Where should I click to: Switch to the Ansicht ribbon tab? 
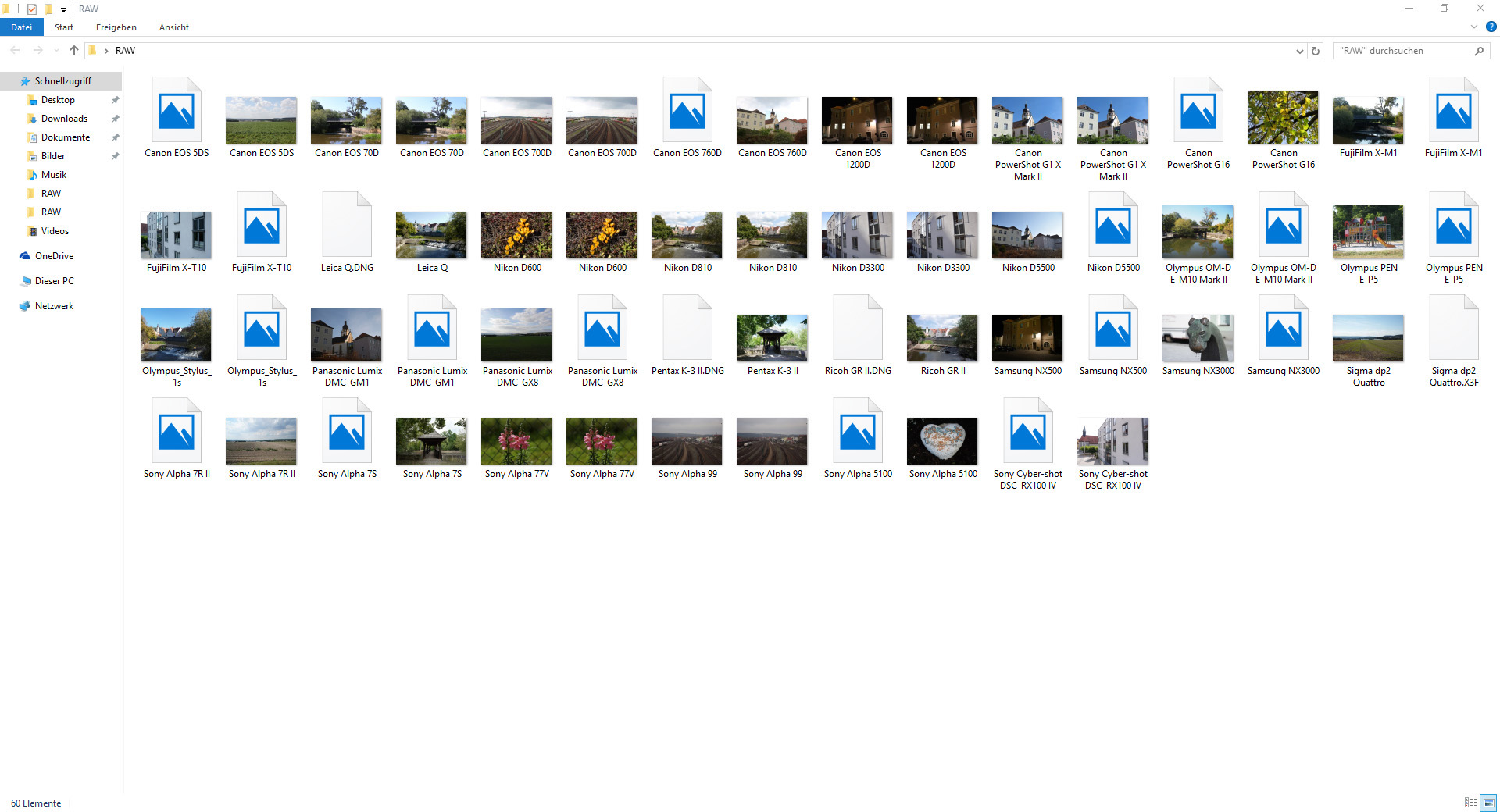174,27
